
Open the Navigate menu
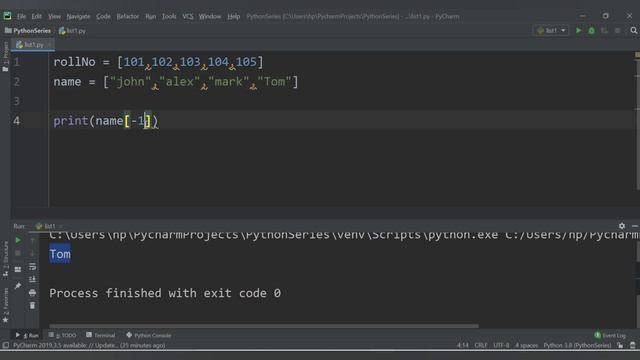click(78, 16)
